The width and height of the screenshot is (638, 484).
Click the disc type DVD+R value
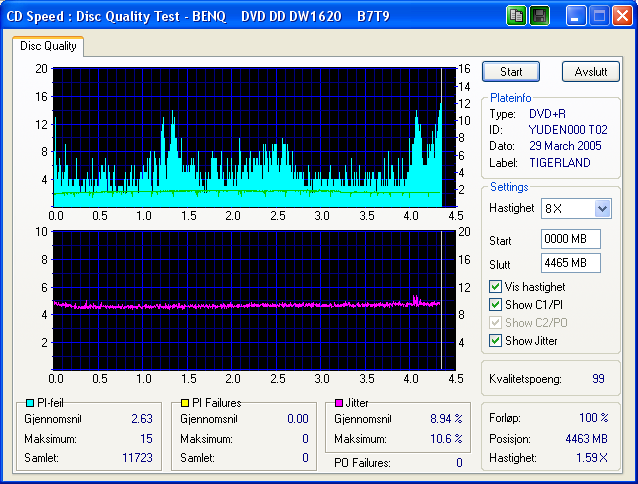coord(547,113)
